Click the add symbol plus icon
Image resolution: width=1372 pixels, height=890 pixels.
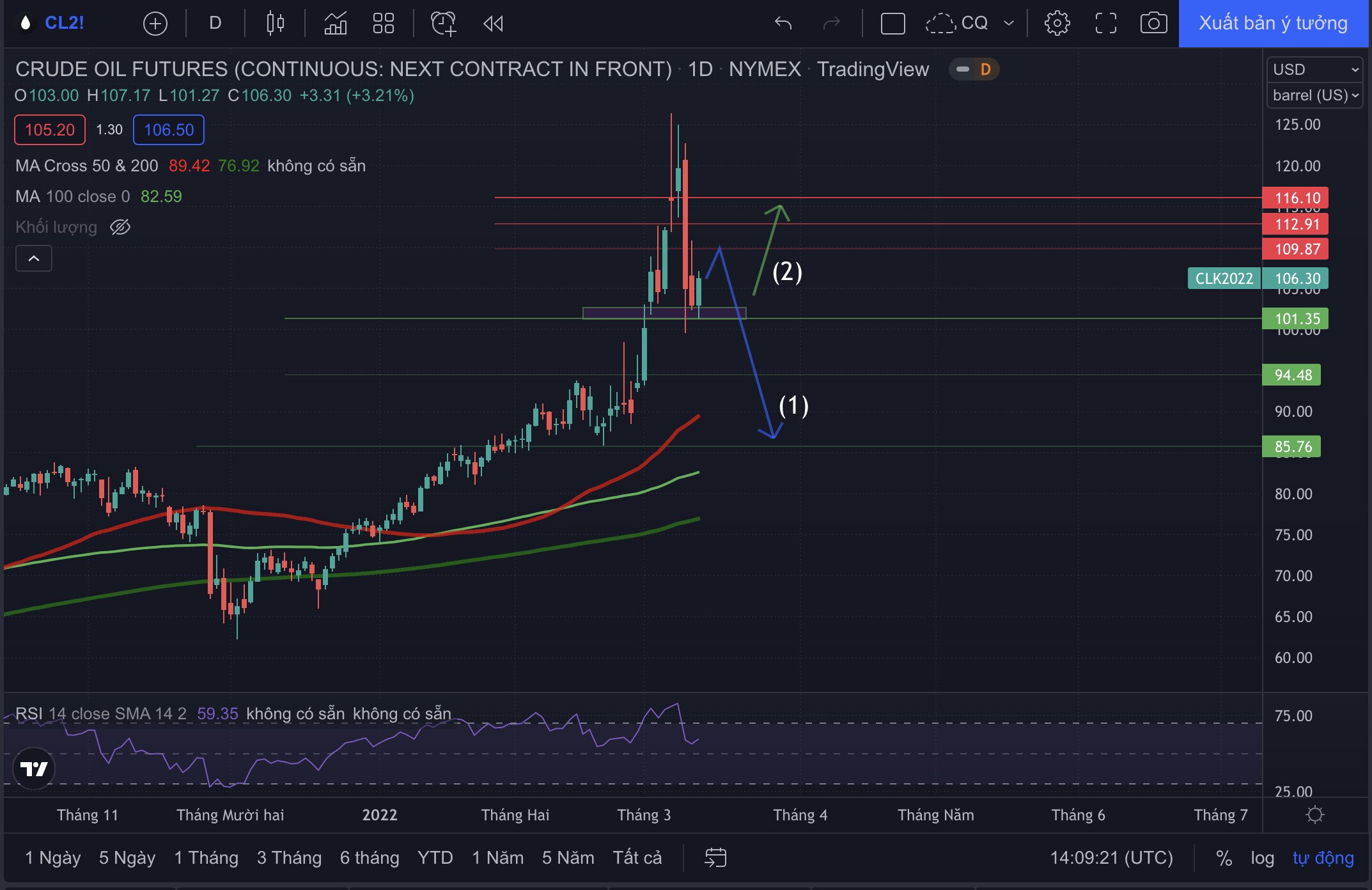click(x=155, y=24)
